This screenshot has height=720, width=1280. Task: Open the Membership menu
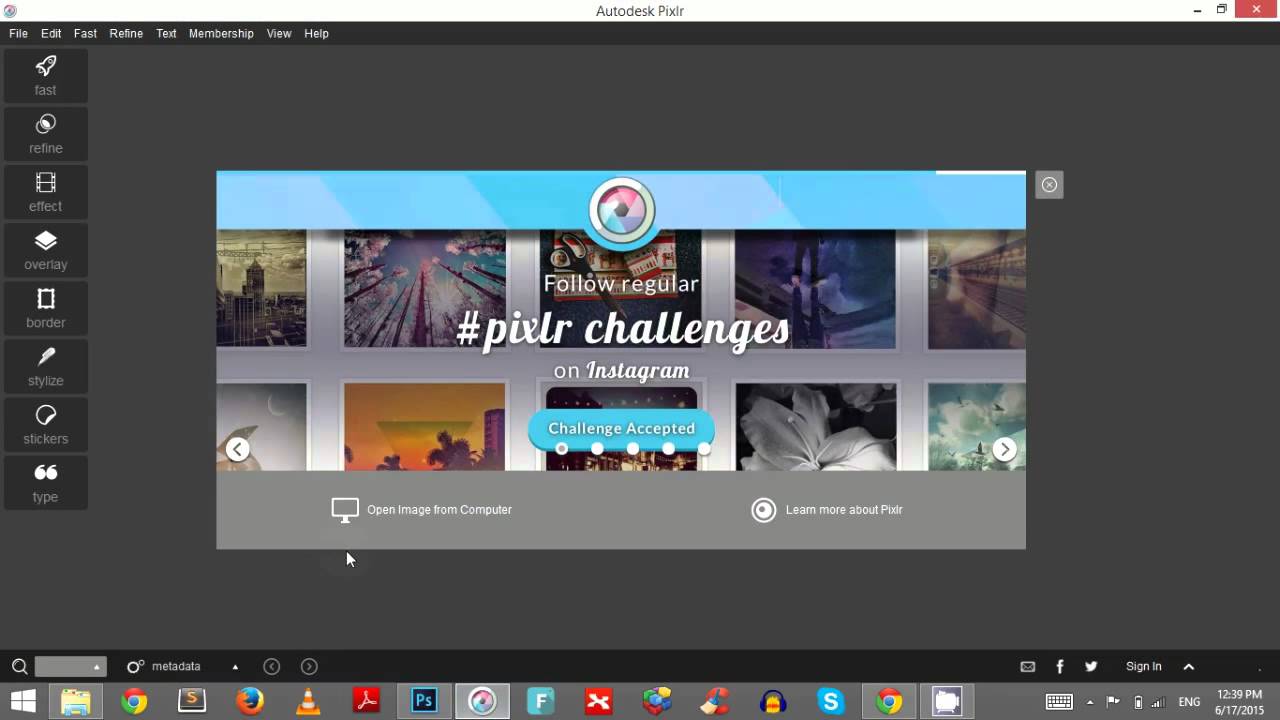(x=221, y=33)
